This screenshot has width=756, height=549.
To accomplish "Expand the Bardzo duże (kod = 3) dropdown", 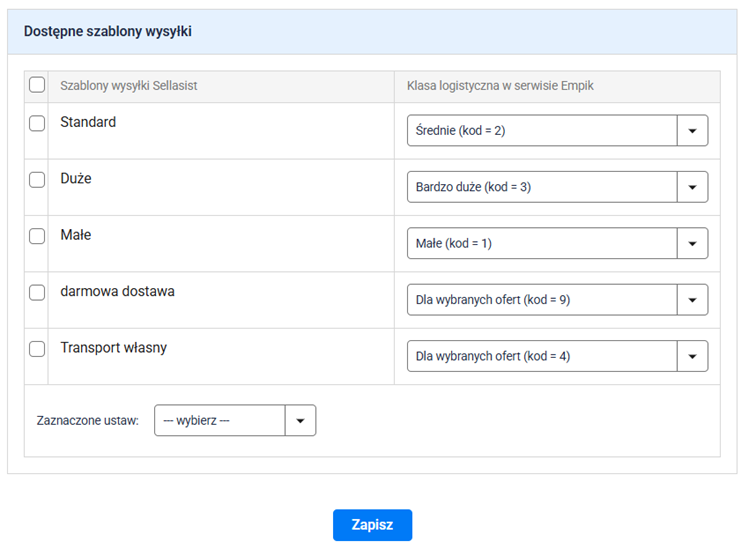I will 556,187.
